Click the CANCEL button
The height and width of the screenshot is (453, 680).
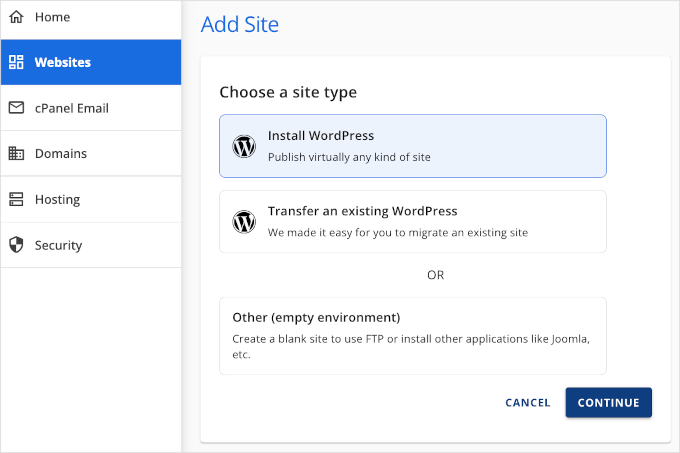pyautogui.click(x=528, y=403)
